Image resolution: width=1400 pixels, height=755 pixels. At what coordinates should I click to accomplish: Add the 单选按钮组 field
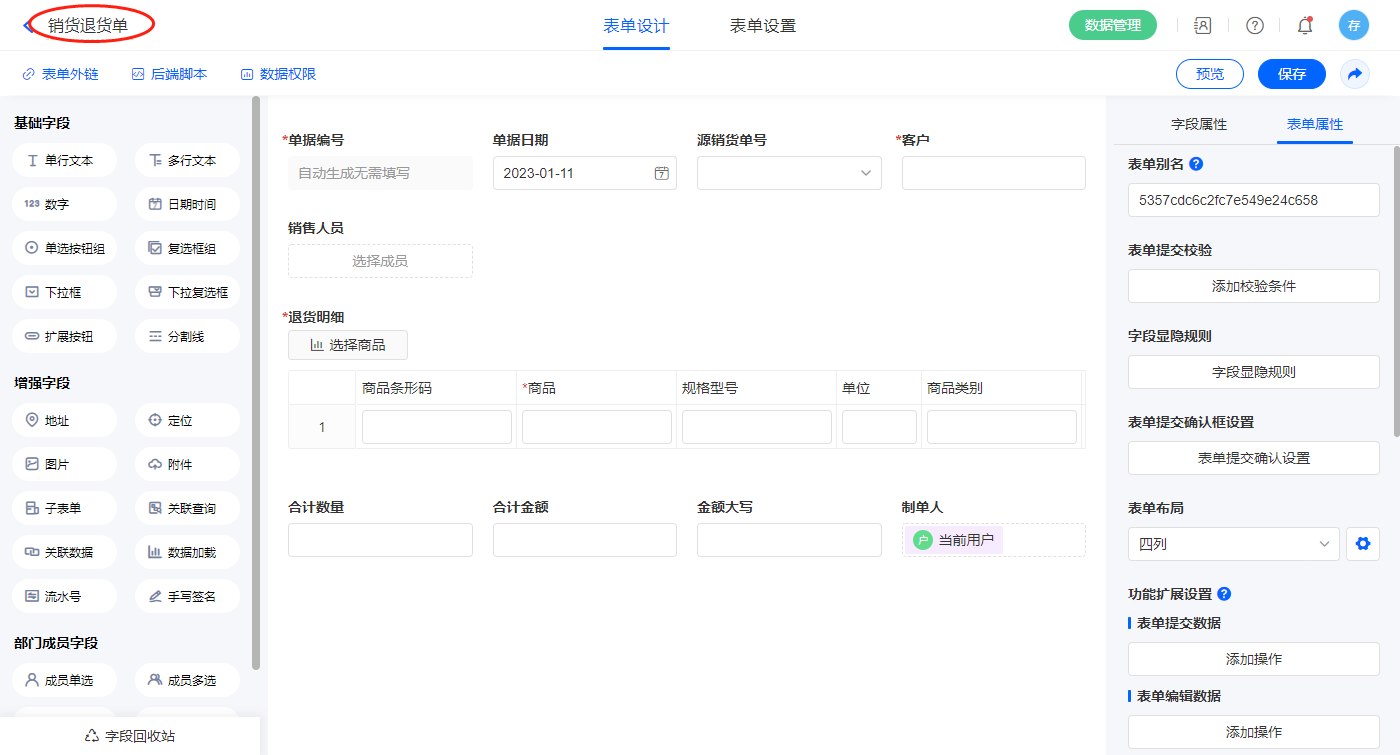[65, 248]
